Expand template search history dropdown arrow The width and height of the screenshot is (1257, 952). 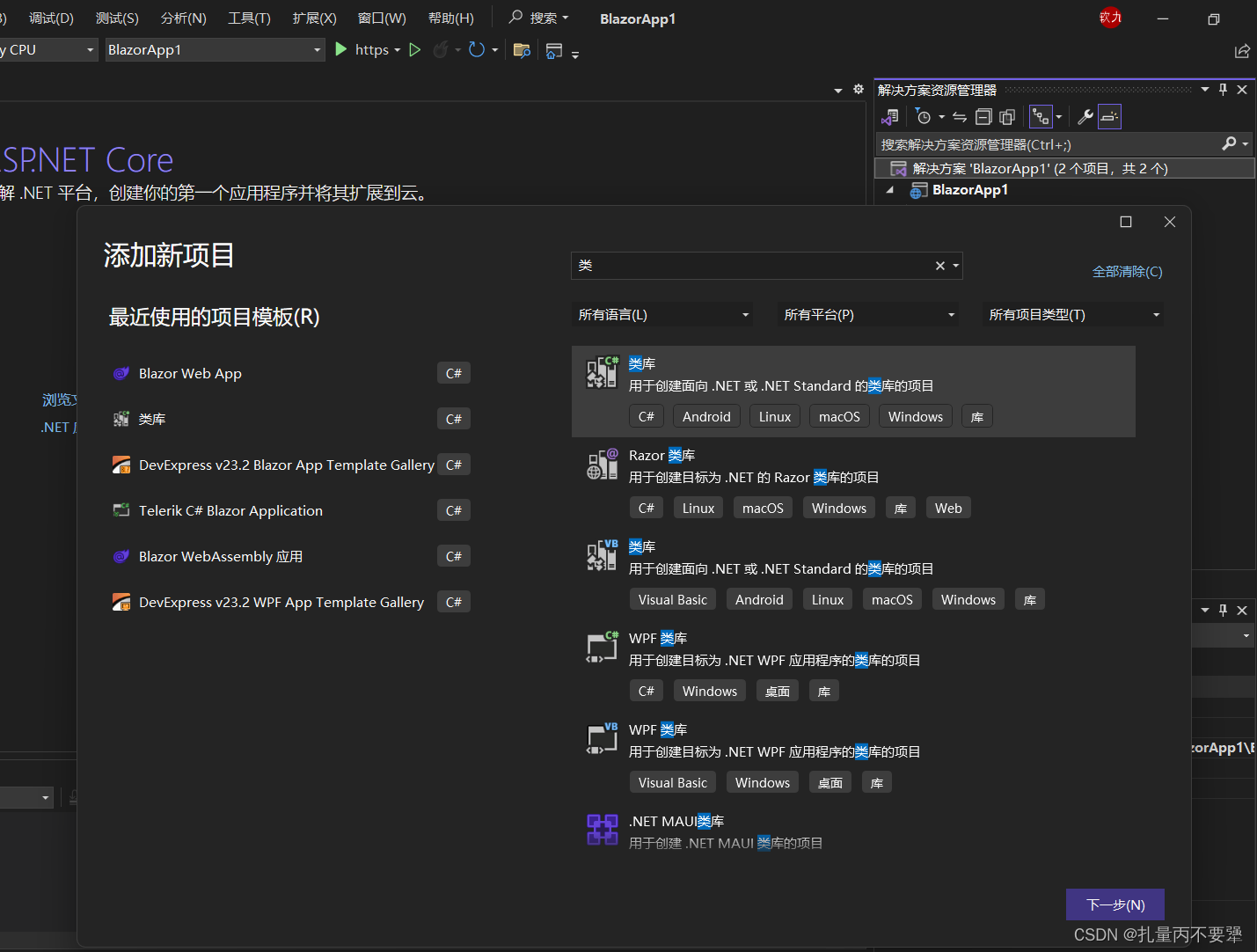click(x=955, y=266)
